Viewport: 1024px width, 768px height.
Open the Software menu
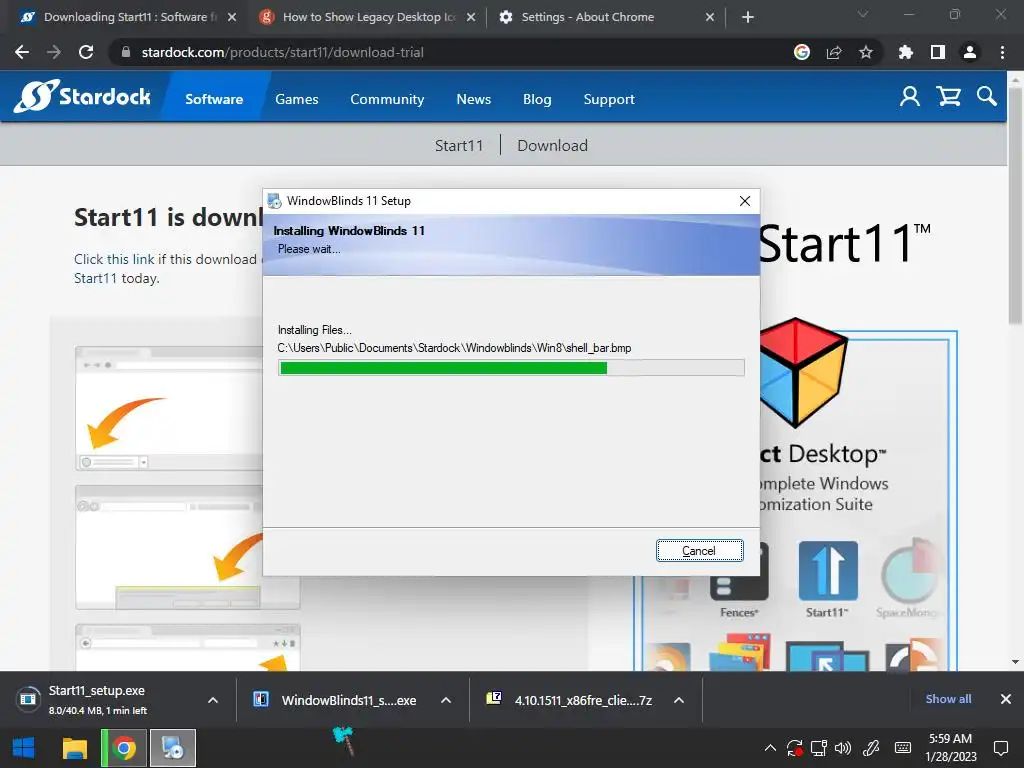click(214, 99)
